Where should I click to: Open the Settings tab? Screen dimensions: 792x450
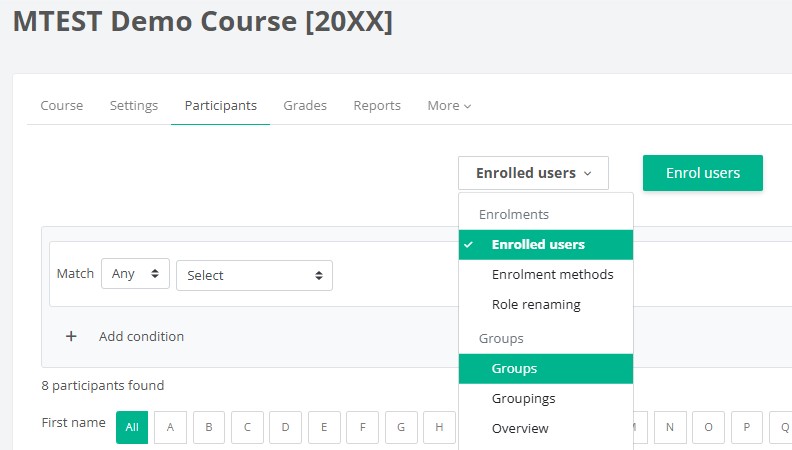(x=134, y=106)
